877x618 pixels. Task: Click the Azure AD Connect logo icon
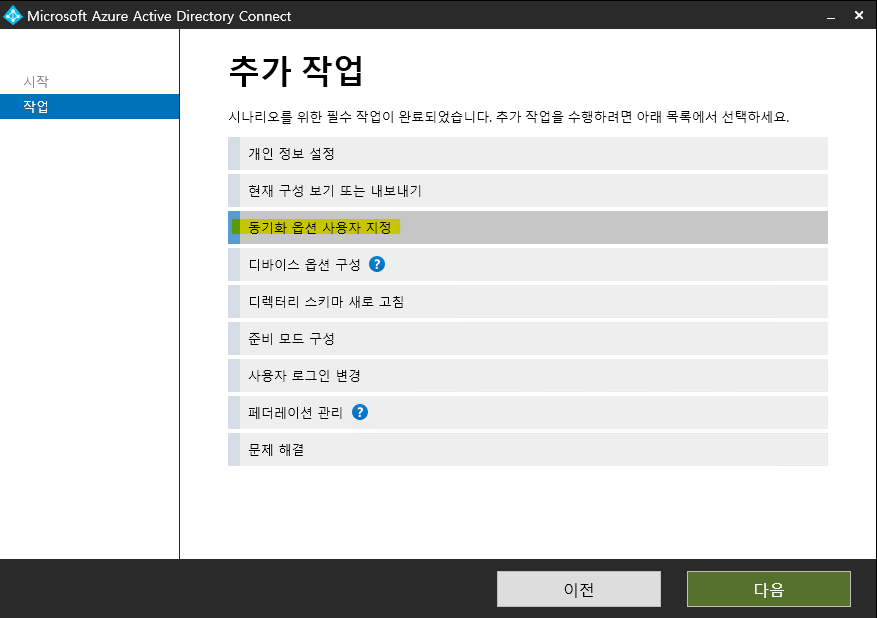point(12,16)
